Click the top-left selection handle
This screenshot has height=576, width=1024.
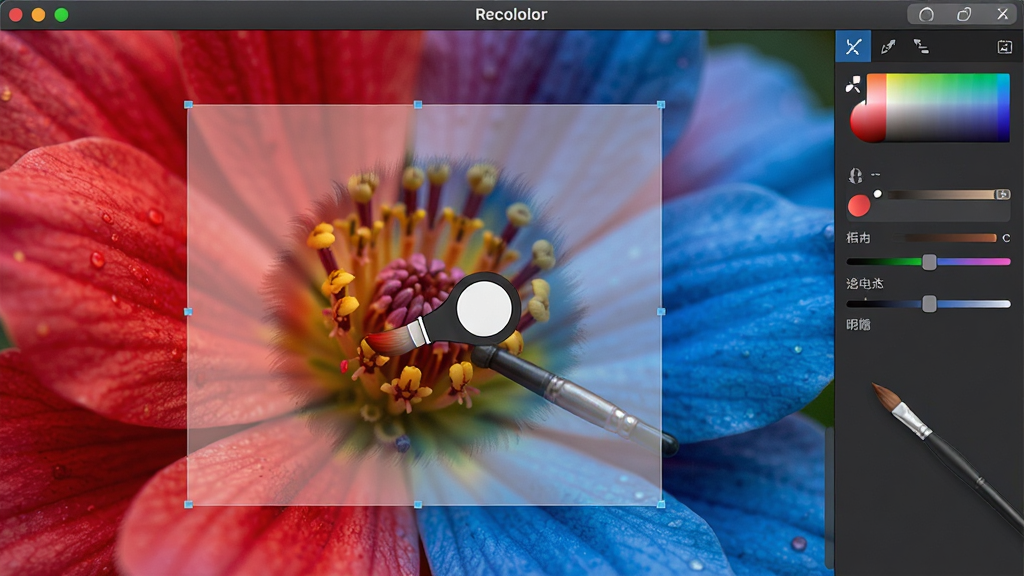pyautogui.click(x=189, y=104)
